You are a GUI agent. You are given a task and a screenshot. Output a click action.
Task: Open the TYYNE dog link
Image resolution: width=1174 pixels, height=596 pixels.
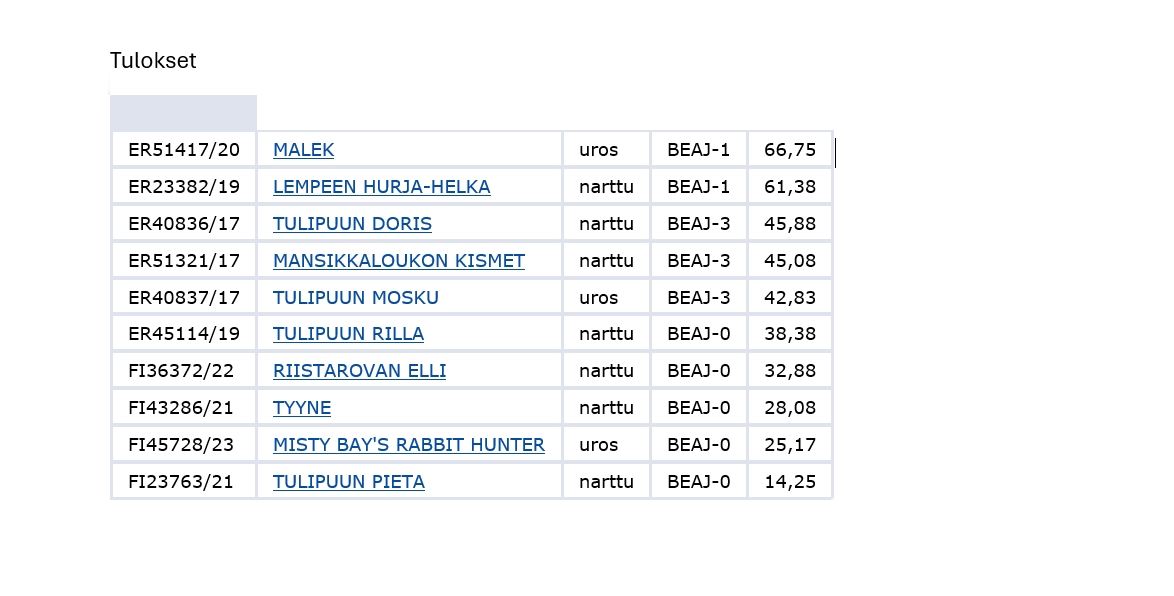tap(301, 408)
